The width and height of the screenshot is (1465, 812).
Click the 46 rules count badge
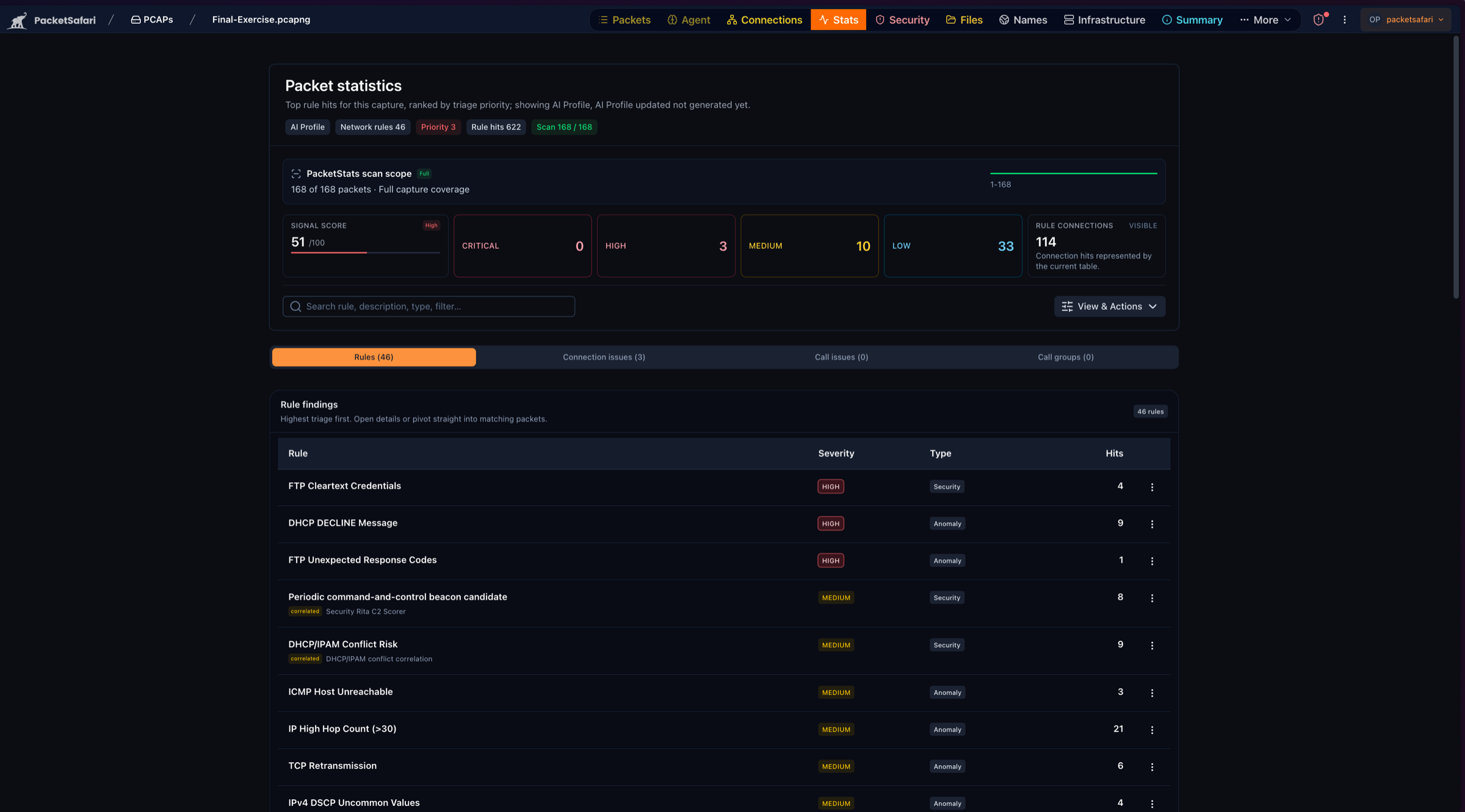pyautogui.click(x=1150, y=412)
